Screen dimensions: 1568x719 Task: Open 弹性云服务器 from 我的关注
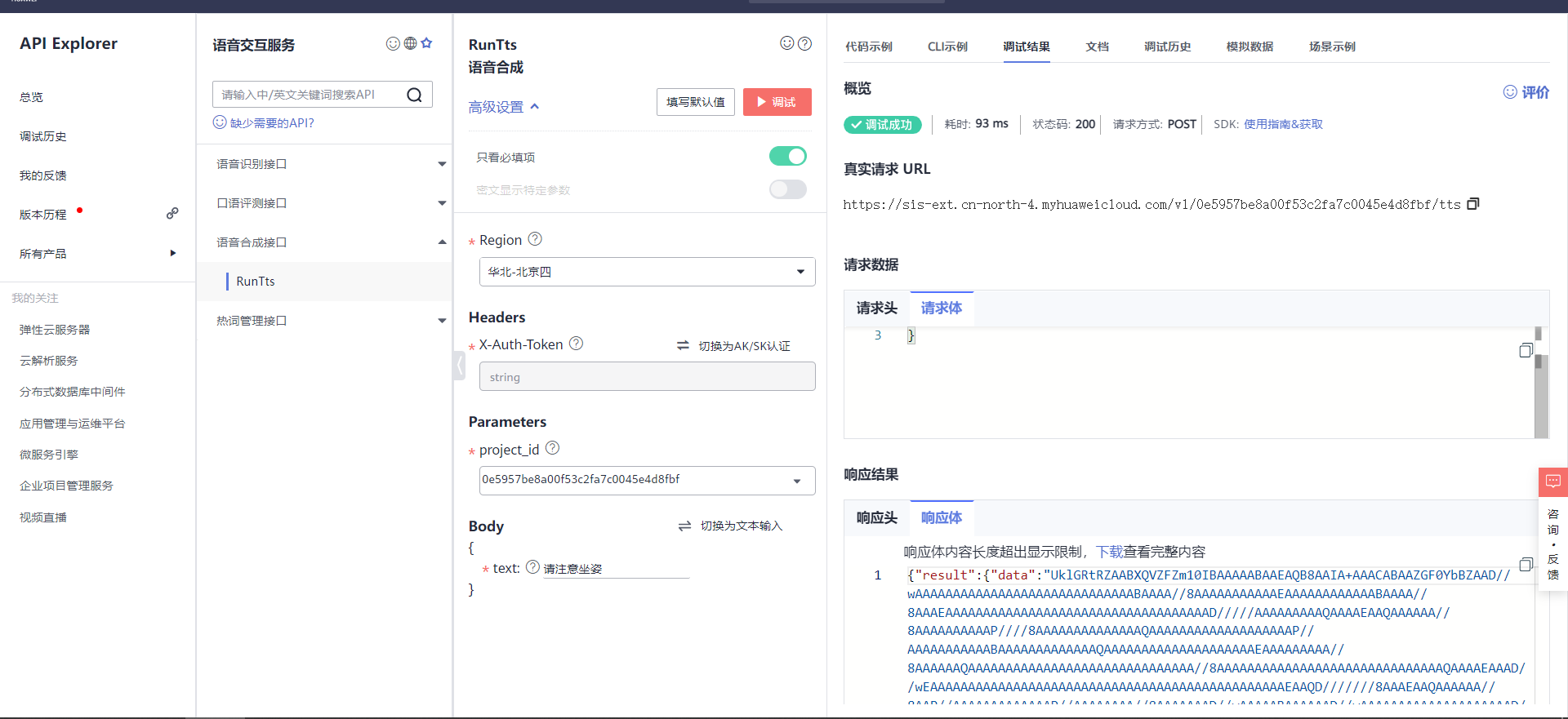[x=55, y=330]
